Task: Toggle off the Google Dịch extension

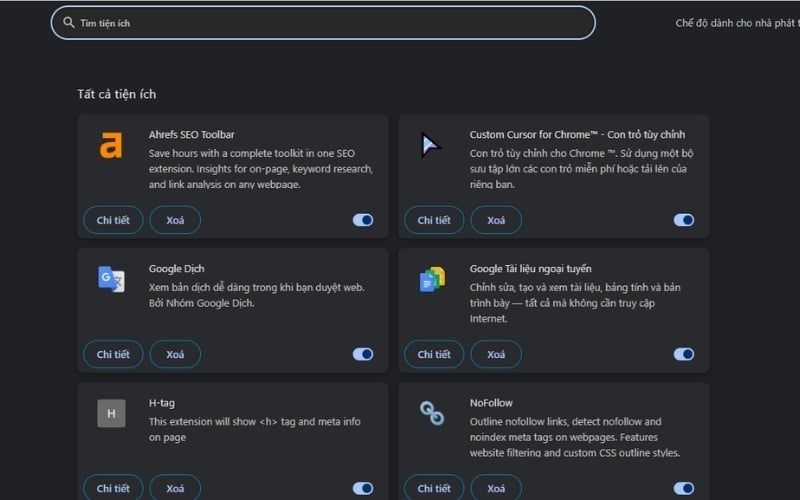Action: (363, 354)
